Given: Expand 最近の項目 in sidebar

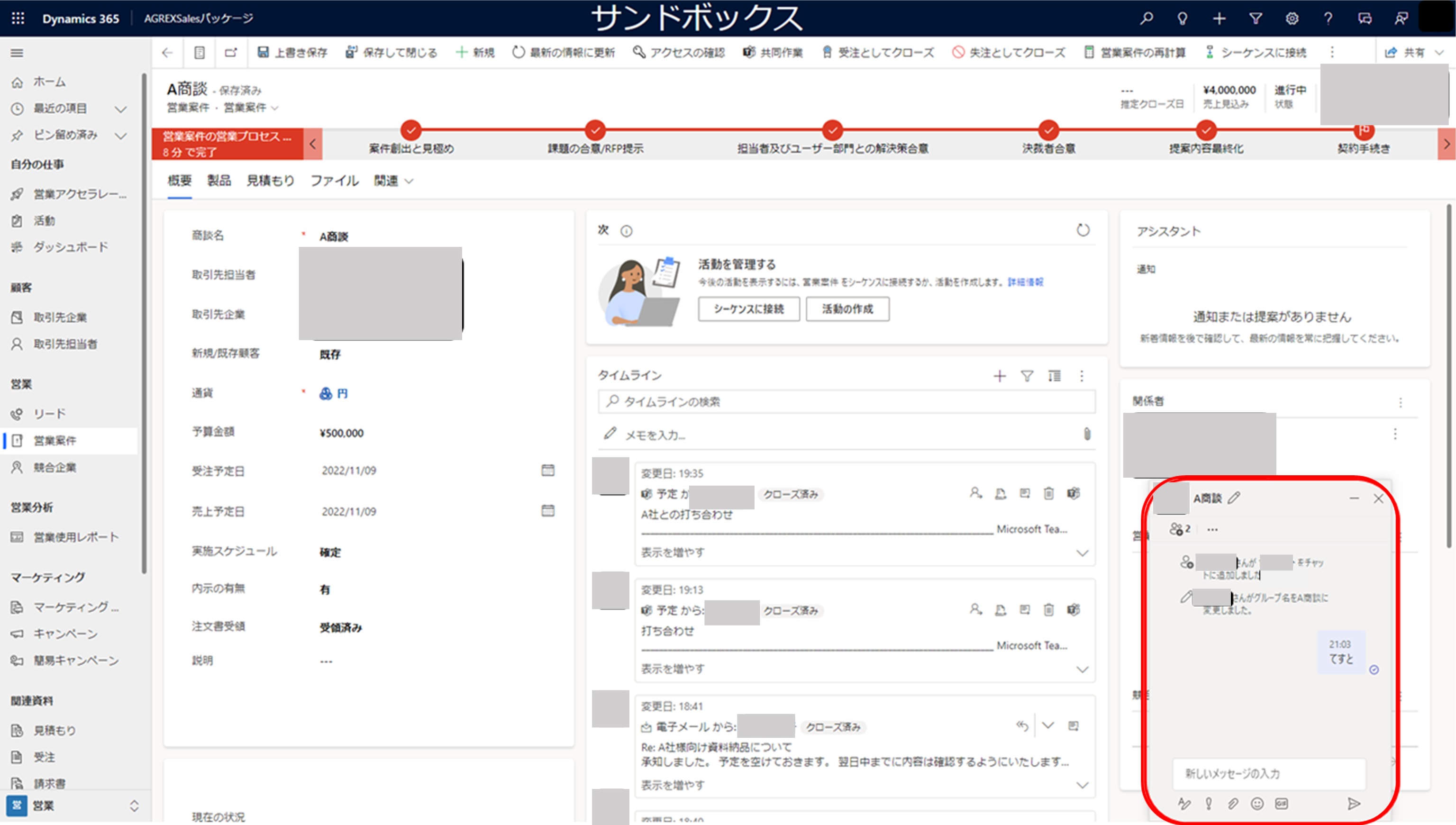Looking at the screenshot, I should (x=121, y=109).
